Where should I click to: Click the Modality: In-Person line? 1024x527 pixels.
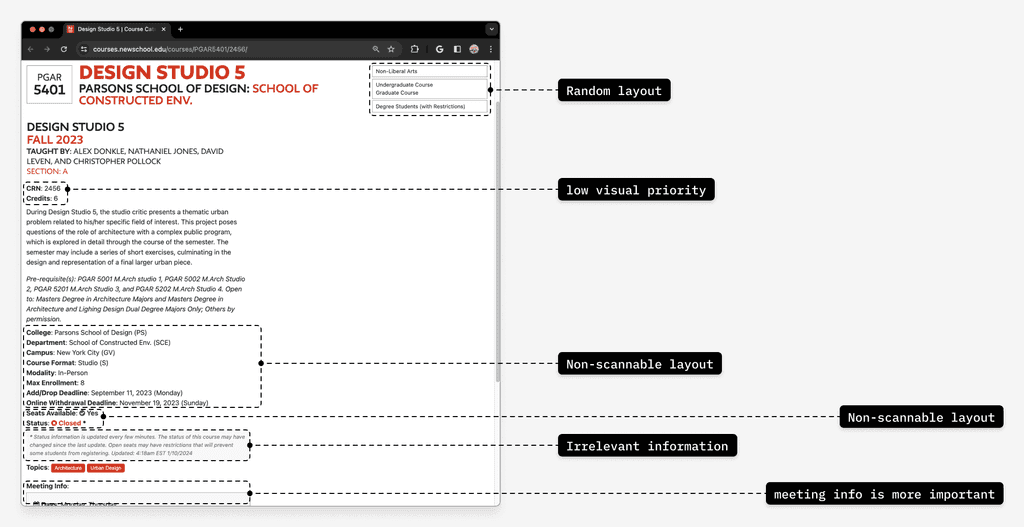pyautogui.click(x=57, y=373)
